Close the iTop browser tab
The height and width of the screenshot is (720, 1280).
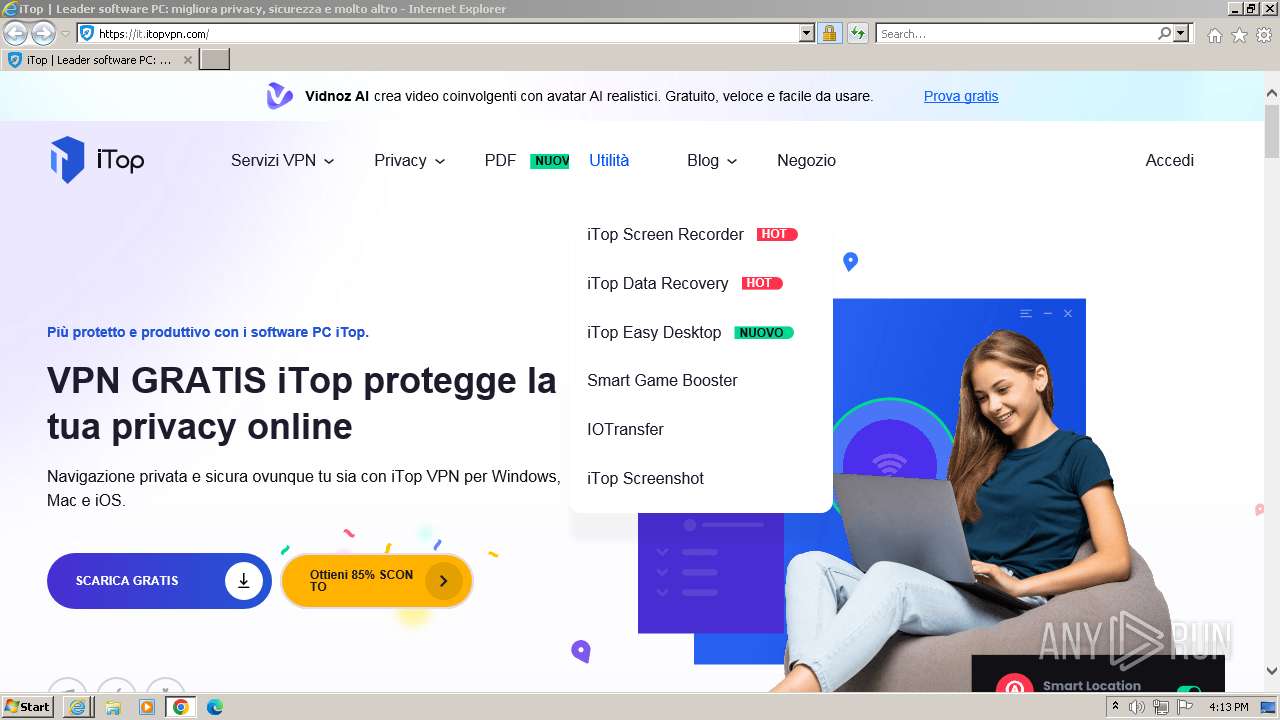187,60
